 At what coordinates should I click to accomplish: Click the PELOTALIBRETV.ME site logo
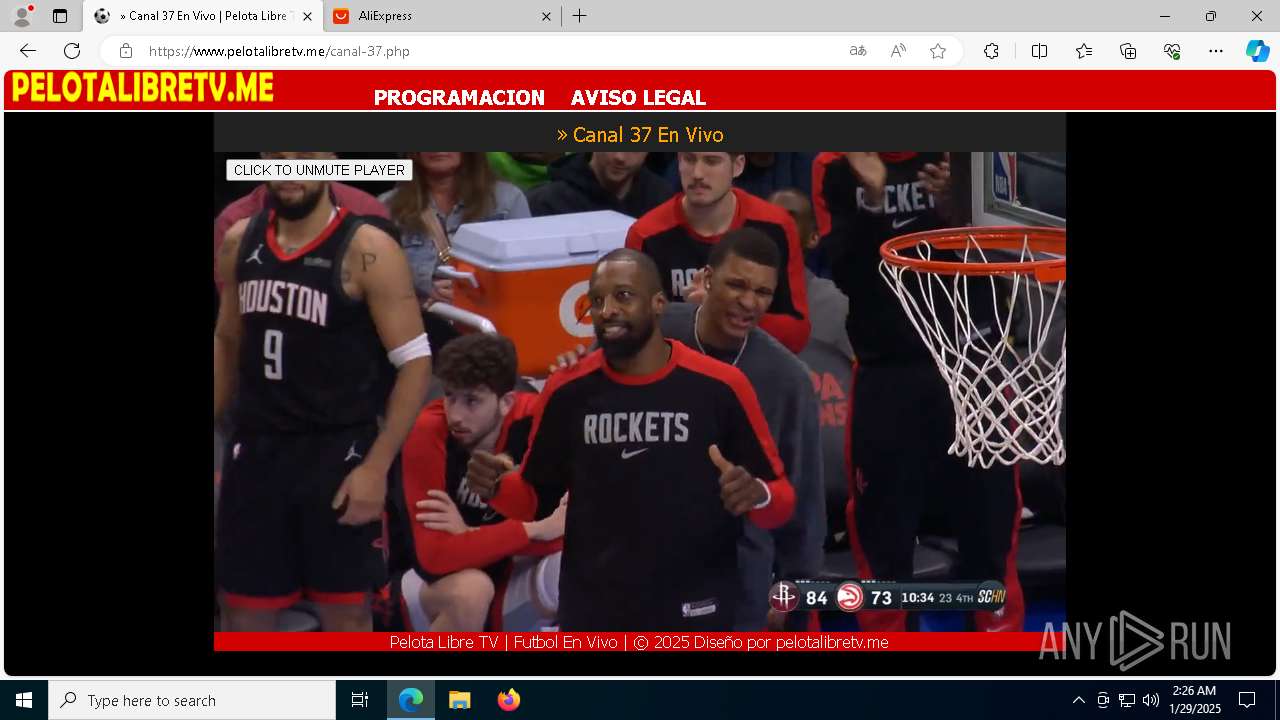[x=142, y=88]
